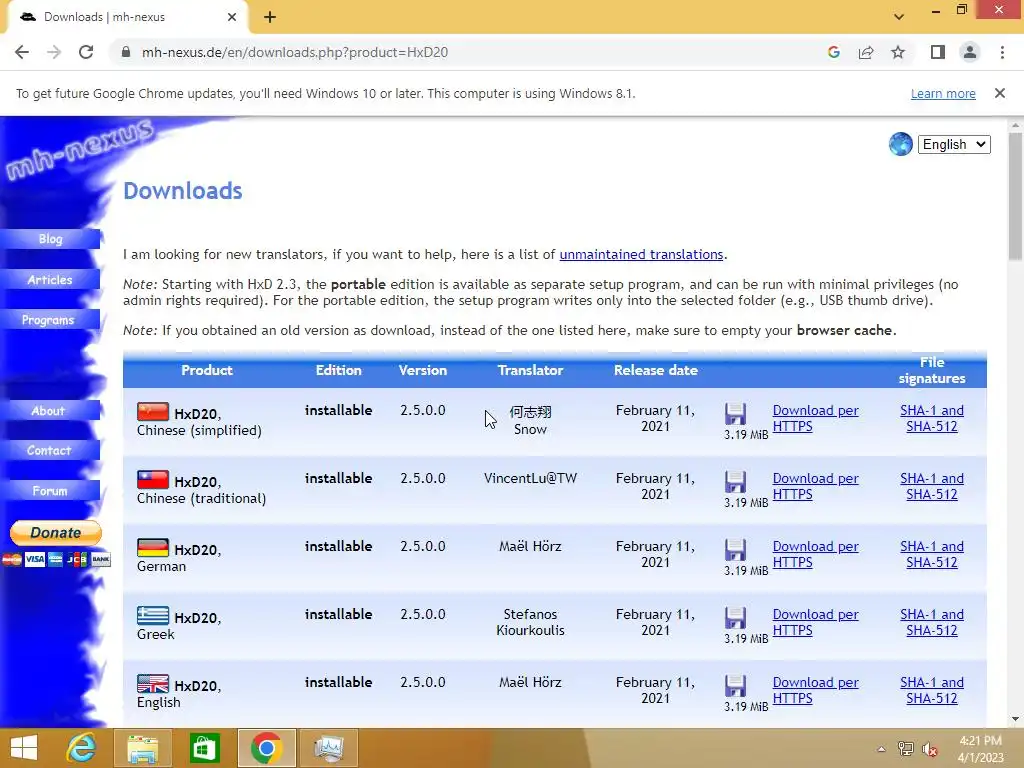Image resolution: width=1024 pixels, height=768 pixels.
Task: Launch Internet Explorer from the taskbar
Action: point(82,748)
